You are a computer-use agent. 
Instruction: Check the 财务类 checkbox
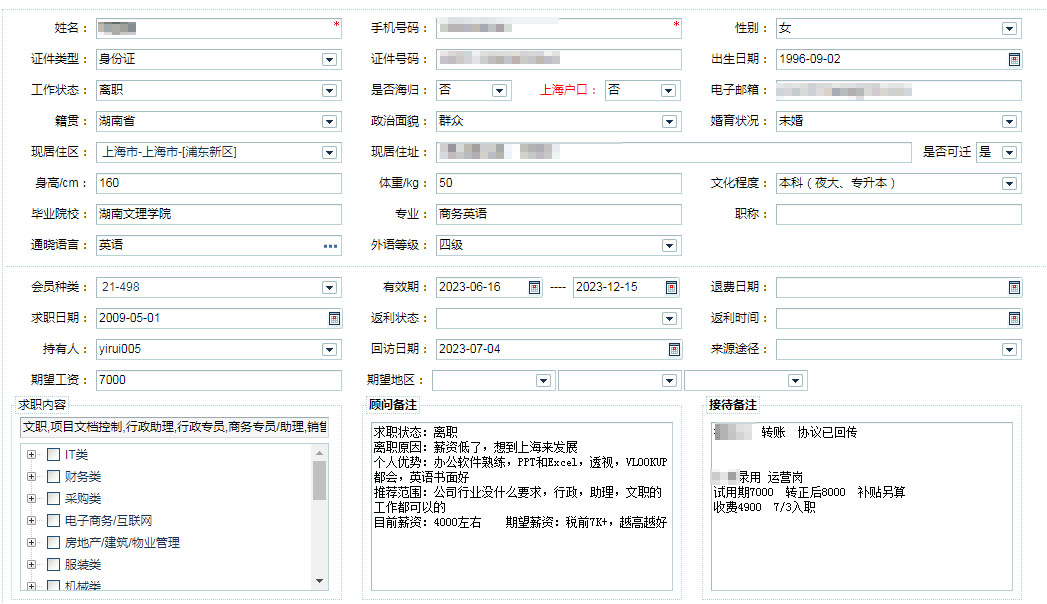point(53,477)
